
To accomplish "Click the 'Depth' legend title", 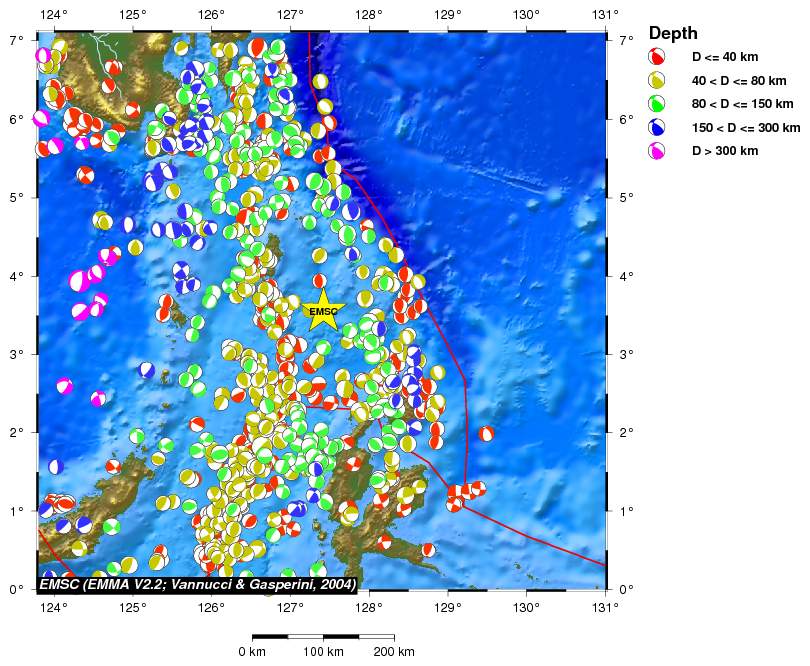I will [673, 33].
